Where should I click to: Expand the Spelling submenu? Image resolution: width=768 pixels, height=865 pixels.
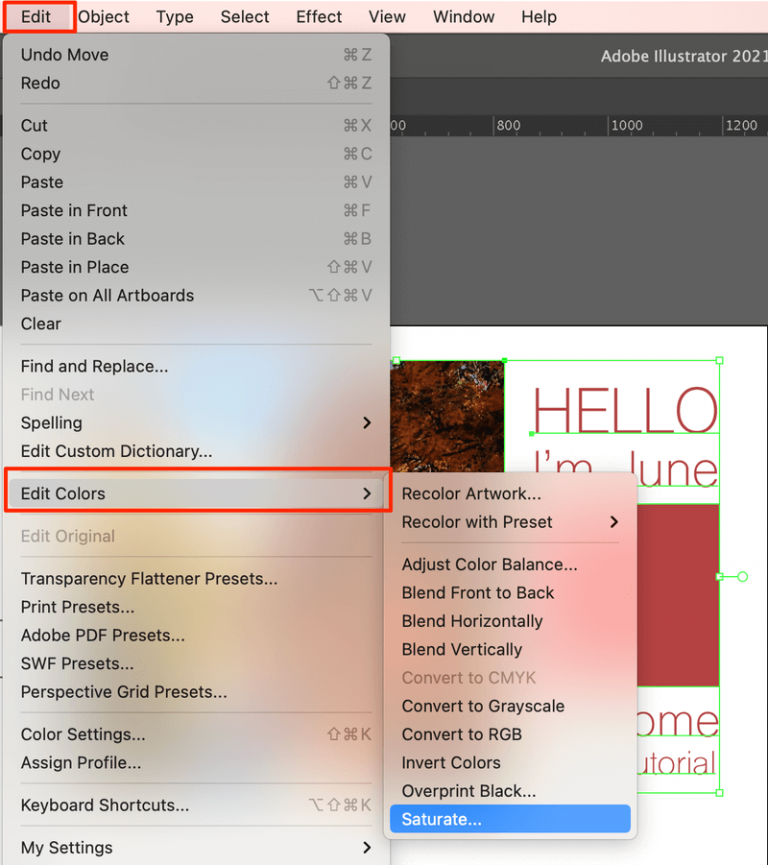[x=196, y=423]
